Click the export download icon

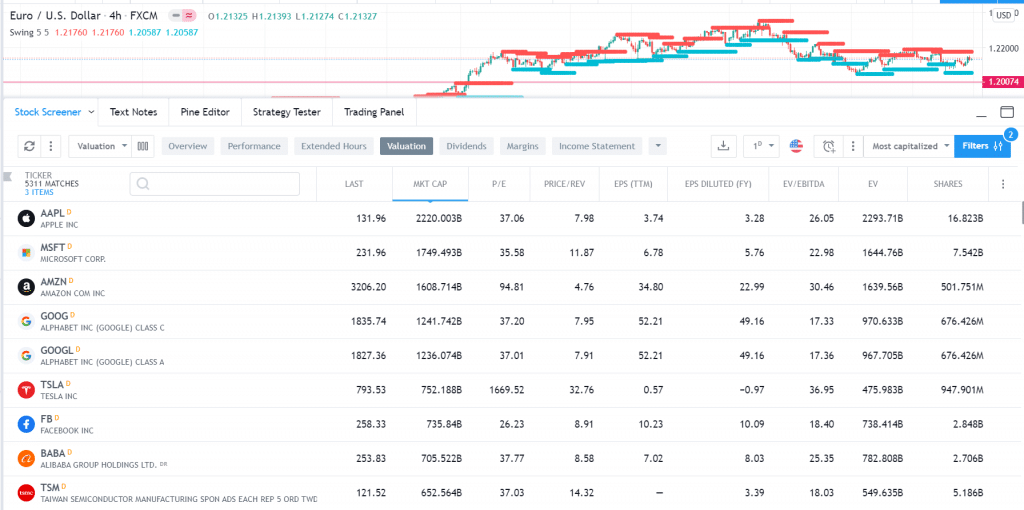[x=723, y=146]
